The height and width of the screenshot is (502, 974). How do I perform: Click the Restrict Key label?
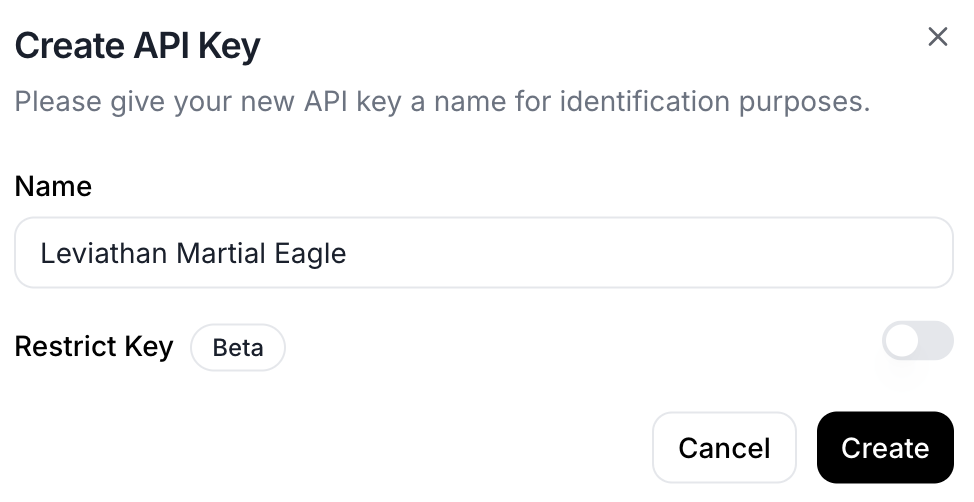[x=94, y=347]
